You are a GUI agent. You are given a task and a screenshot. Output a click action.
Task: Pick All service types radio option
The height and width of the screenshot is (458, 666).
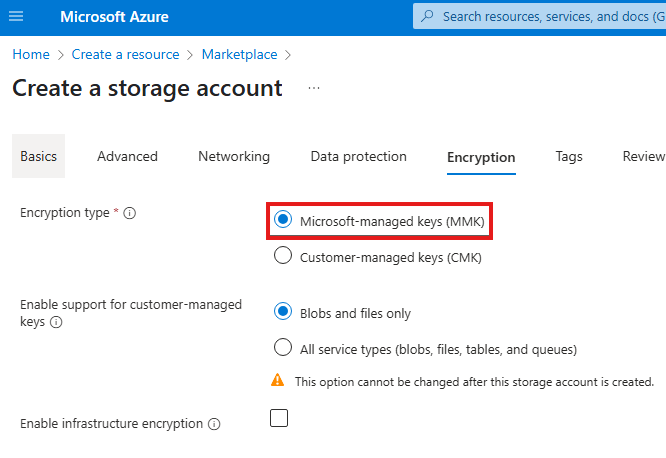(283, 348)
